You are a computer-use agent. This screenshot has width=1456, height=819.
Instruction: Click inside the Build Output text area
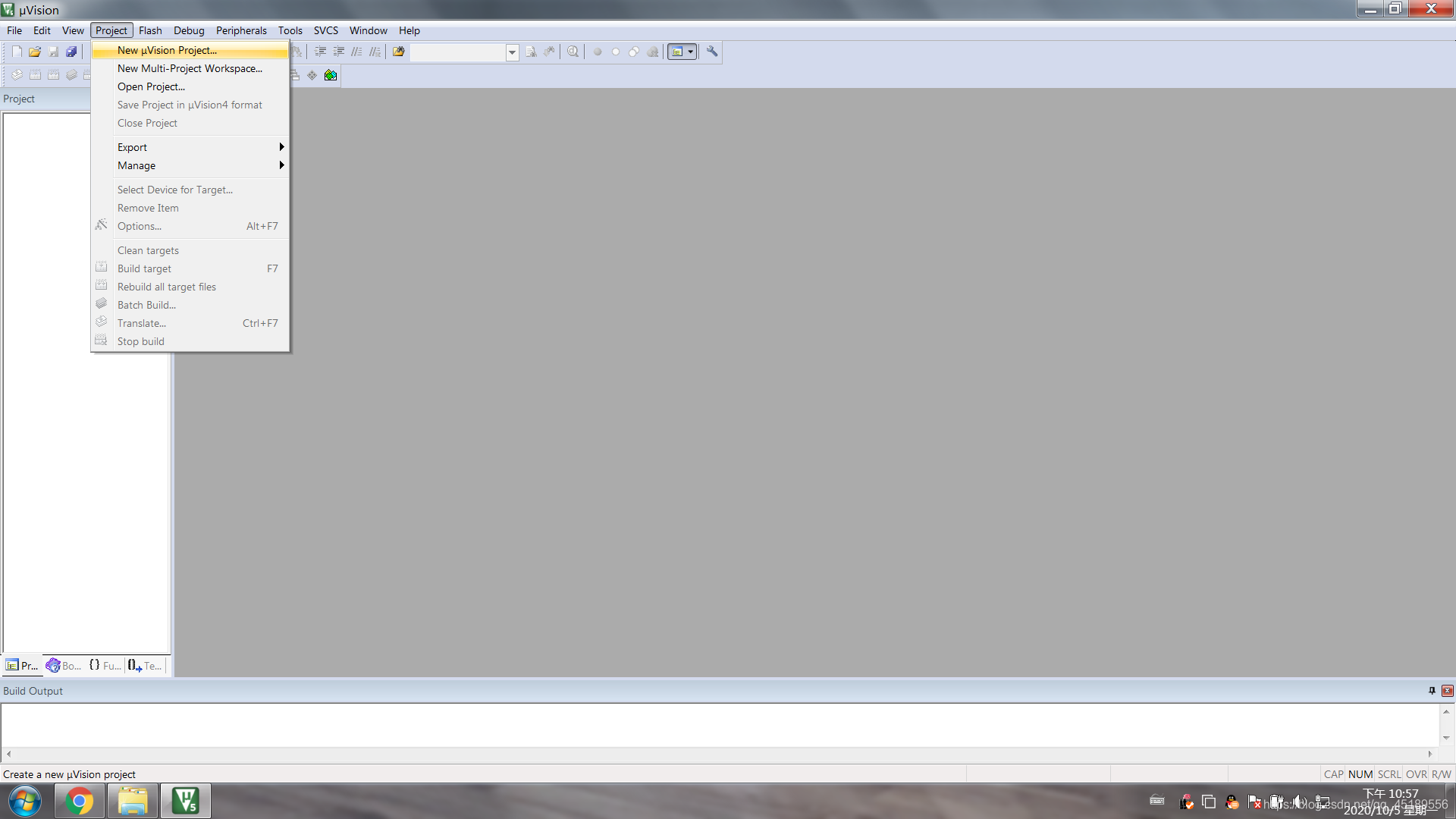(x=720, y=725)
